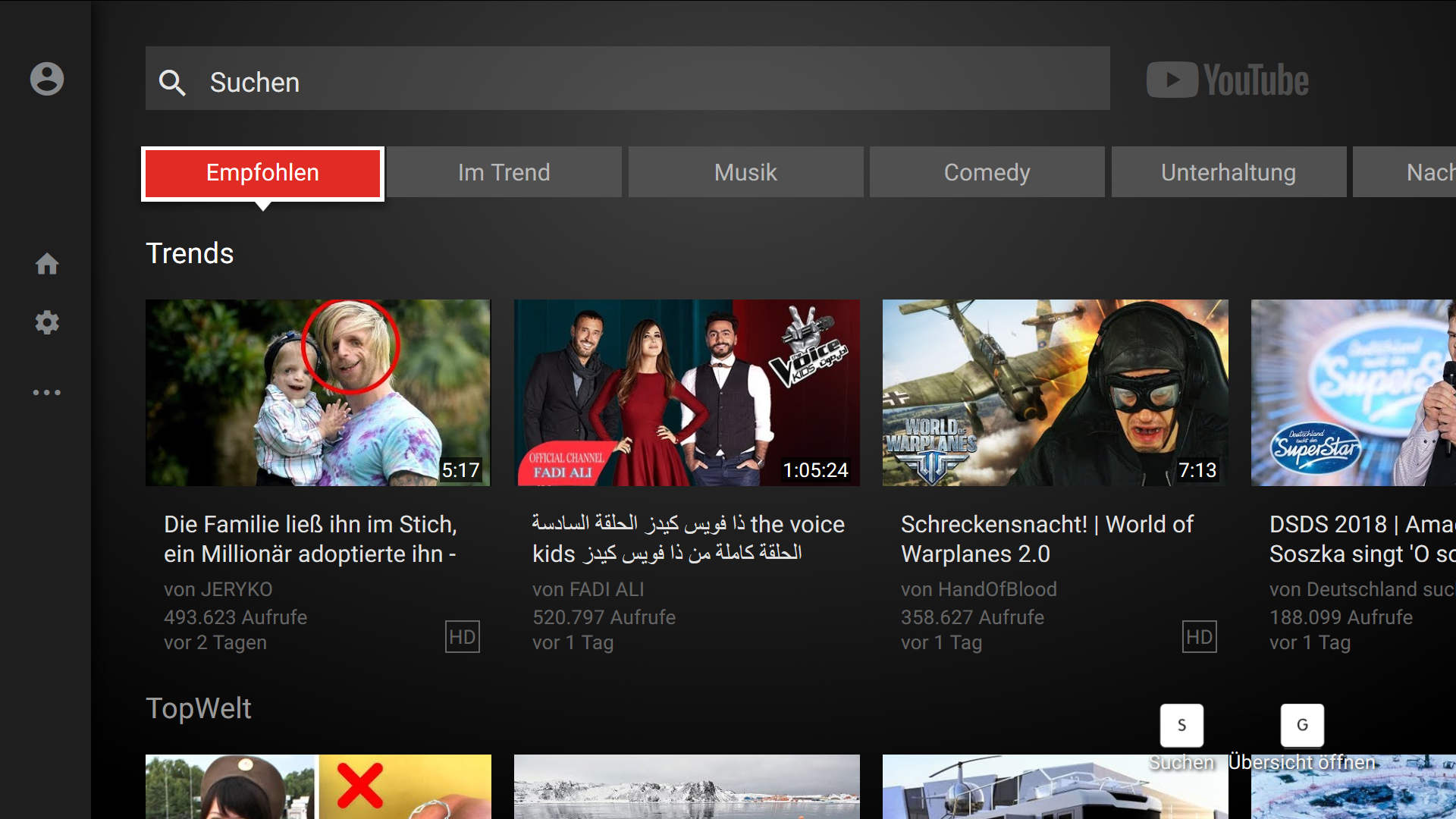Image resolution: width=1456 pixels, height=819 pixels.
Task: Click '493.623 Aufrufe' view count
Action: [x=236, y=617]
